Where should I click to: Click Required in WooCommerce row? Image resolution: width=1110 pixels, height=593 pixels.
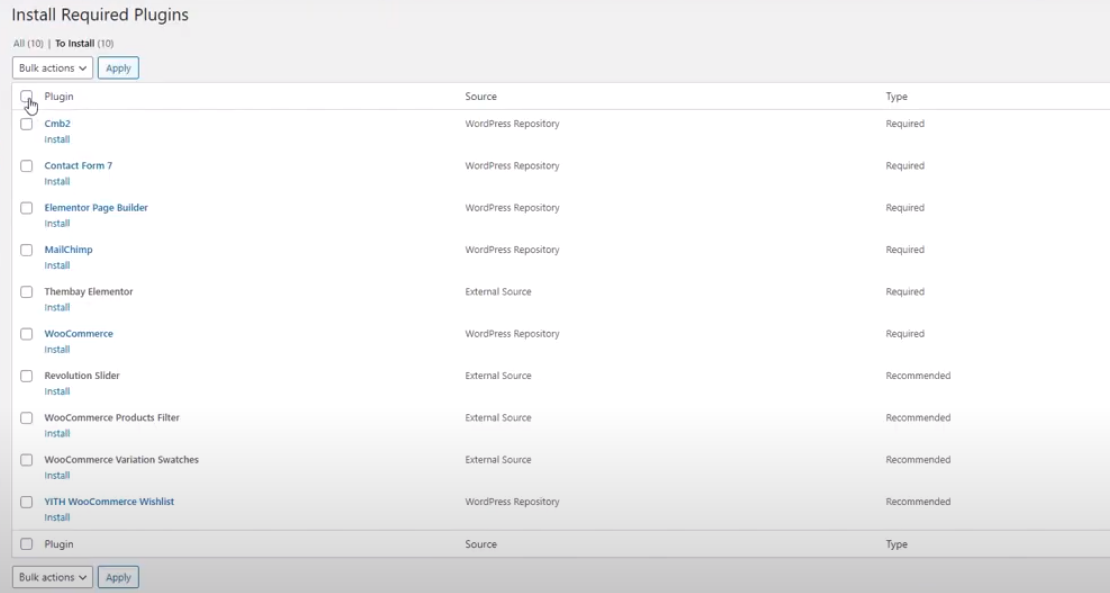905,333
